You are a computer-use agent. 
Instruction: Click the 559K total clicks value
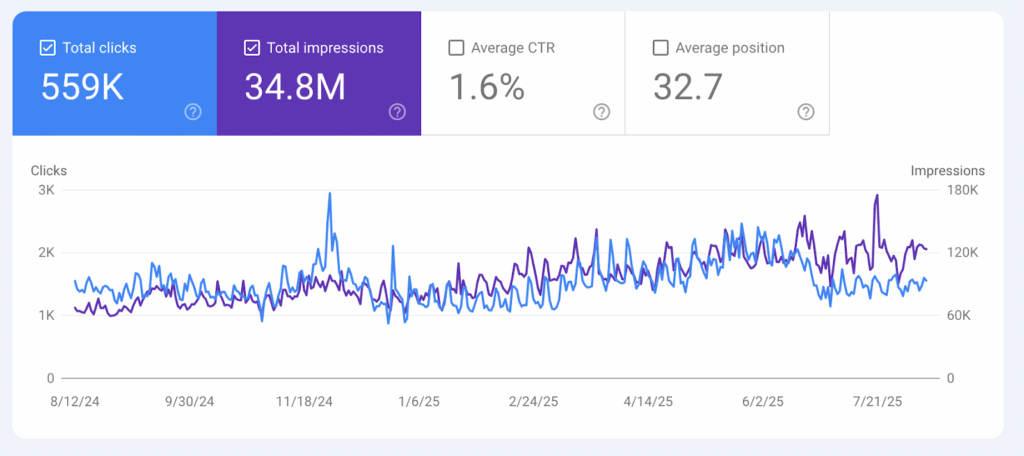[x=82, y=88]
